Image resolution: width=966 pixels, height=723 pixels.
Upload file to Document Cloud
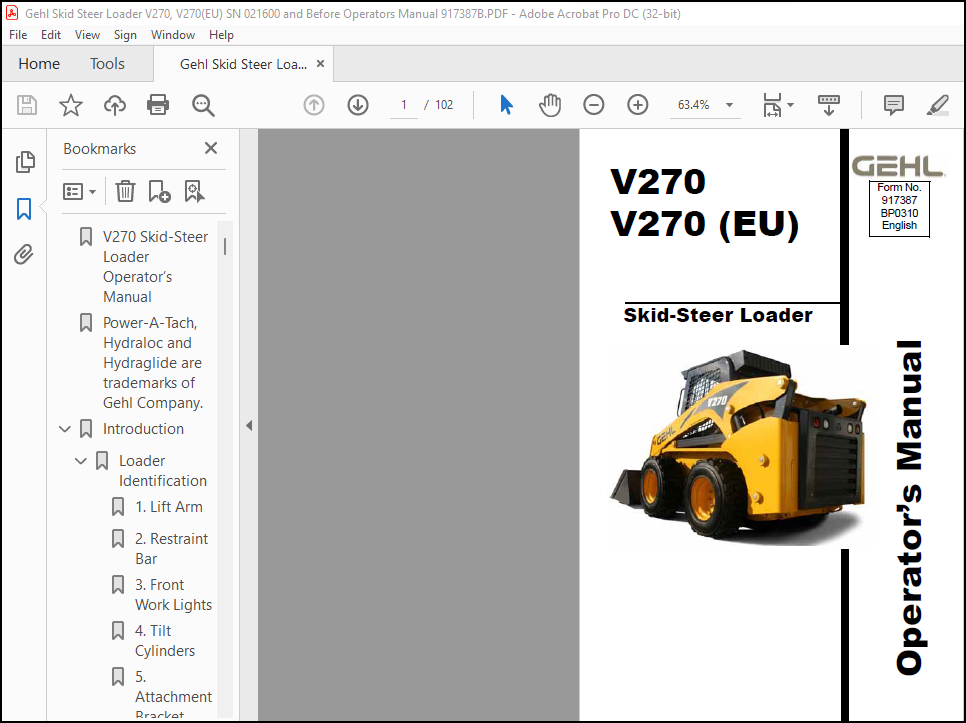(115, 105)
